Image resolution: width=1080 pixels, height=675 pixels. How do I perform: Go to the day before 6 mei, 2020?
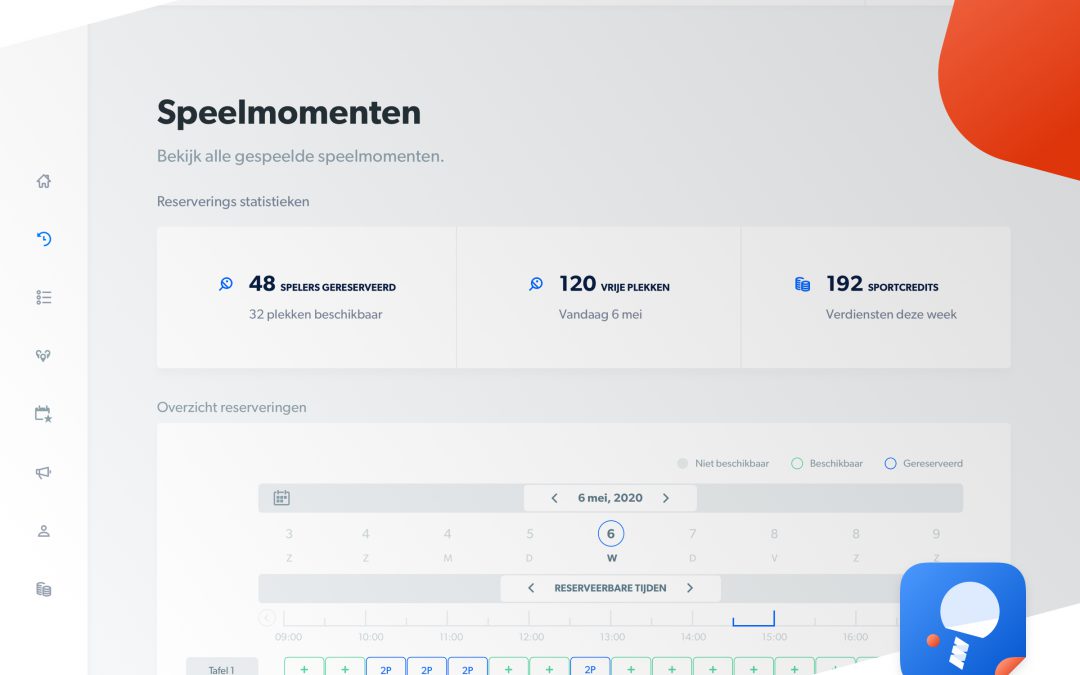(x=554, y=498)
